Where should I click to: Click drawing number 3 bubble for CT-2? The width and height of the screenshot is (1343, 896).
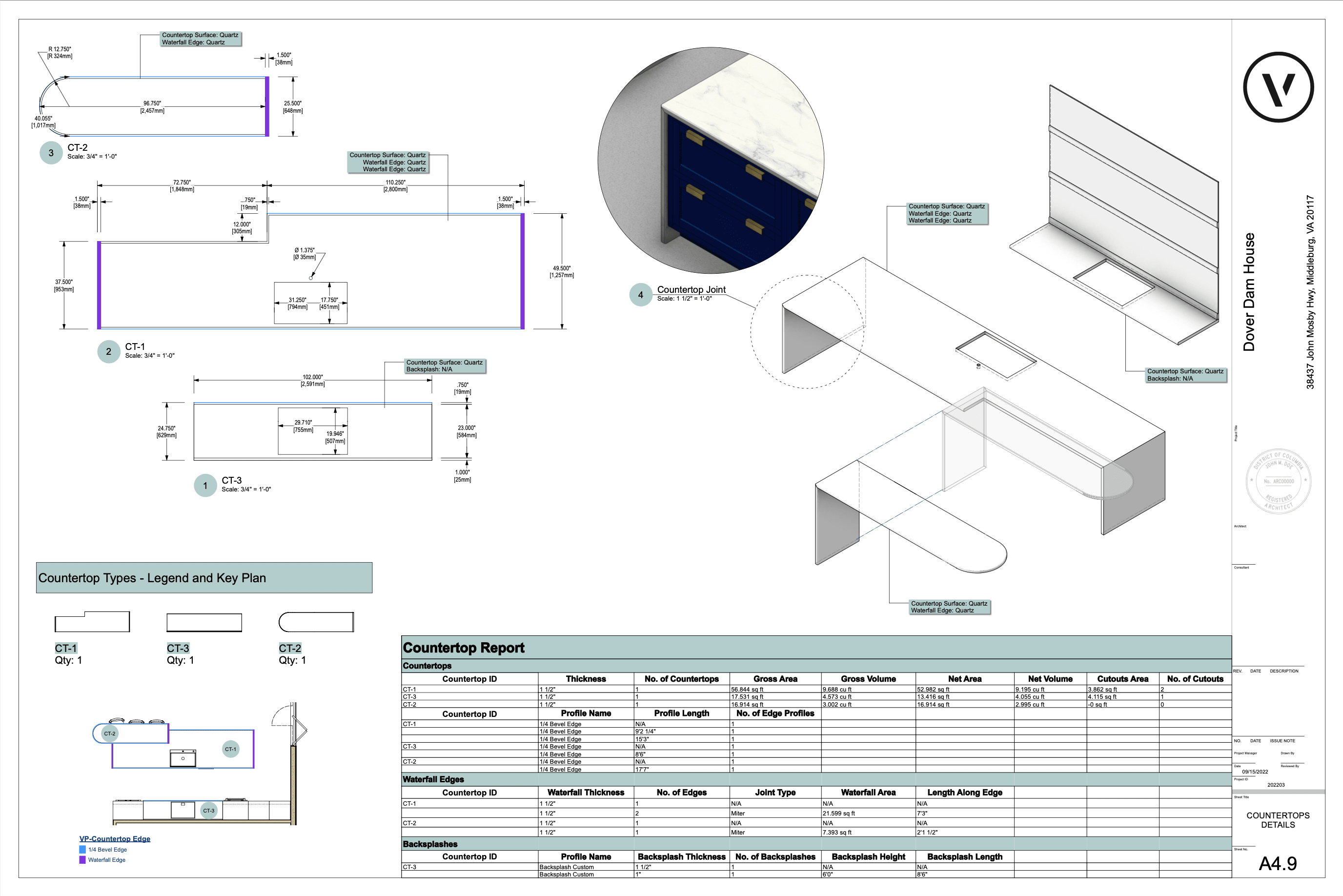coord(51,153)
